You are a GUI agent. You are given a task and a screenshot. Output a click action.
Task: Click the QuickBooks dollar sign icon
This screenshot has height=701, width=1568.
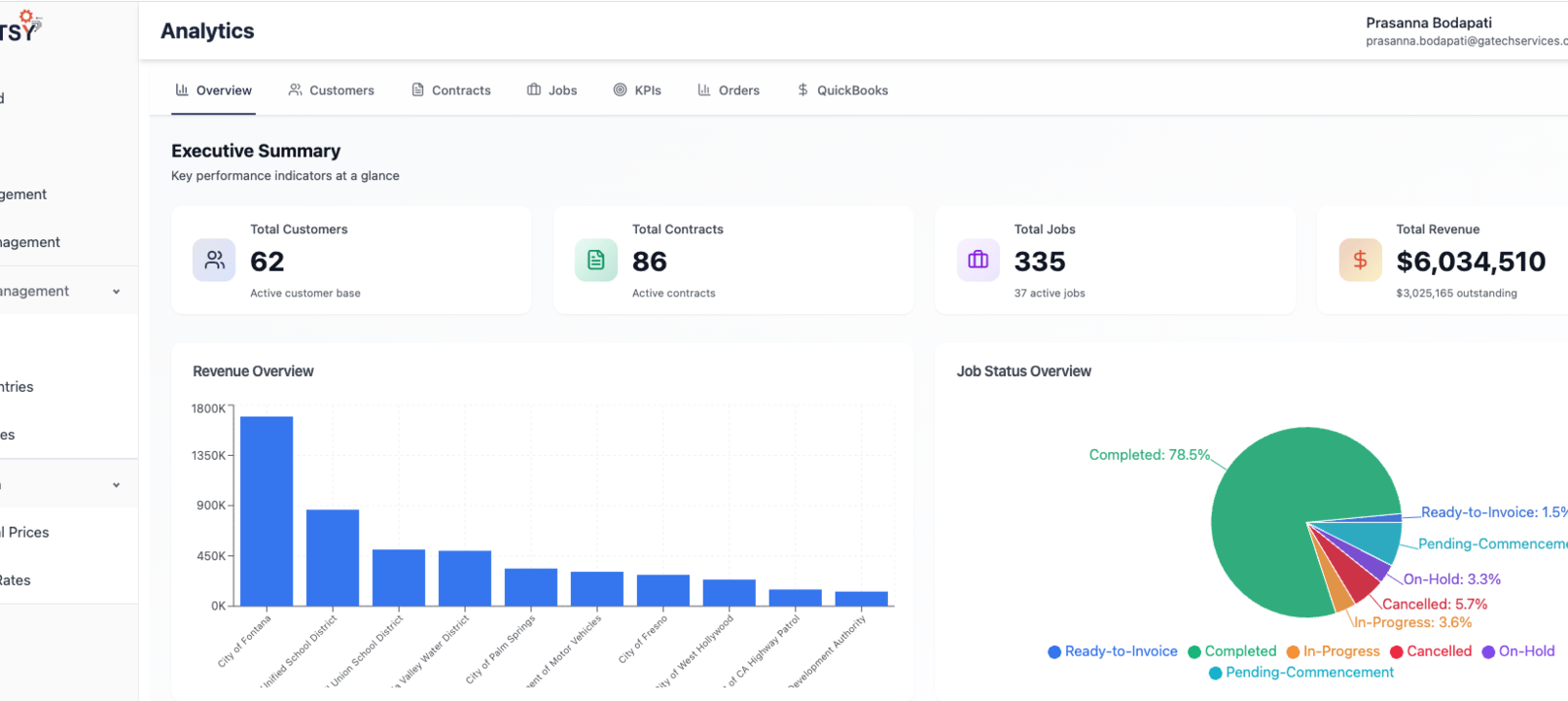(802, 90)
